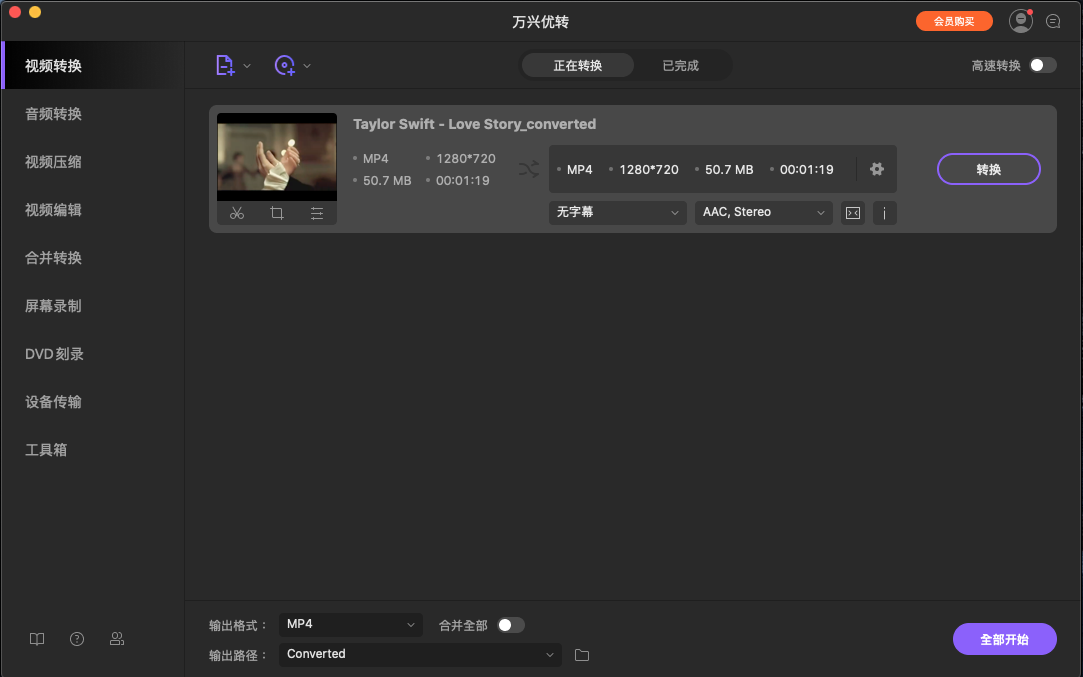This screenshot has width=1083, height=677.
Task: Open the crop tool for the video
Action: pos(277,213)
